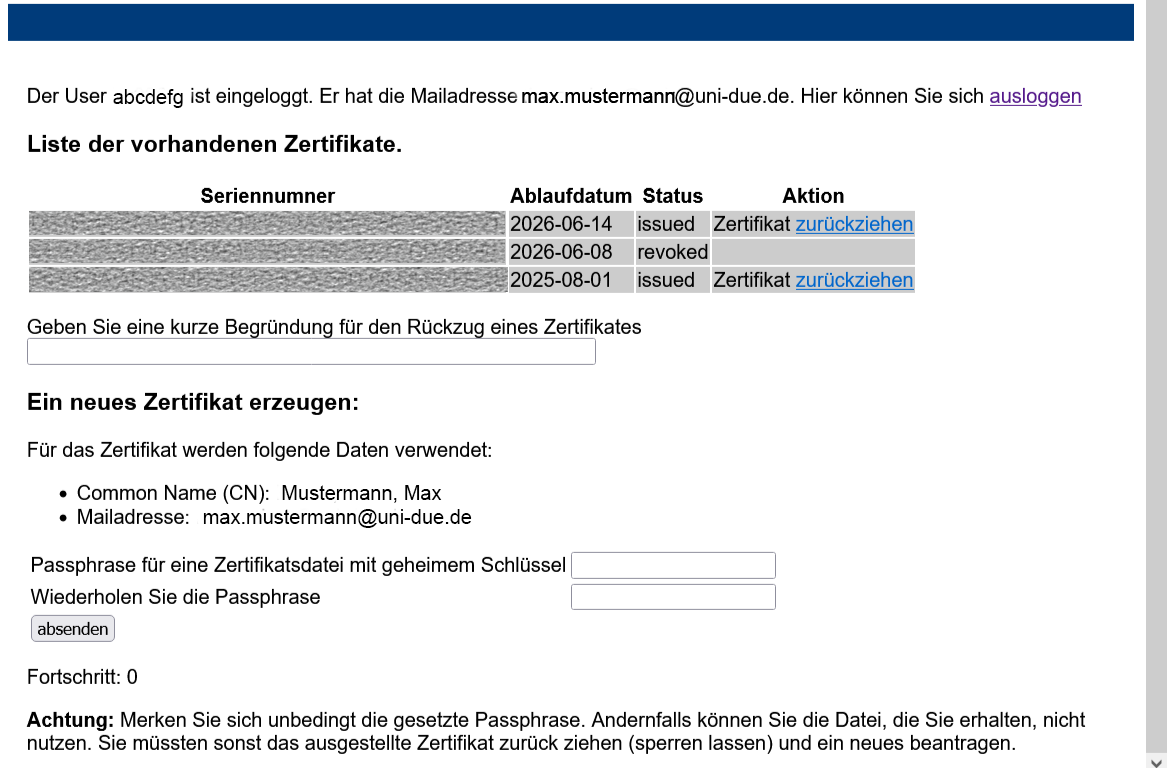
Task: Click the Seriennumner column header
Action: tap(268, 196)
